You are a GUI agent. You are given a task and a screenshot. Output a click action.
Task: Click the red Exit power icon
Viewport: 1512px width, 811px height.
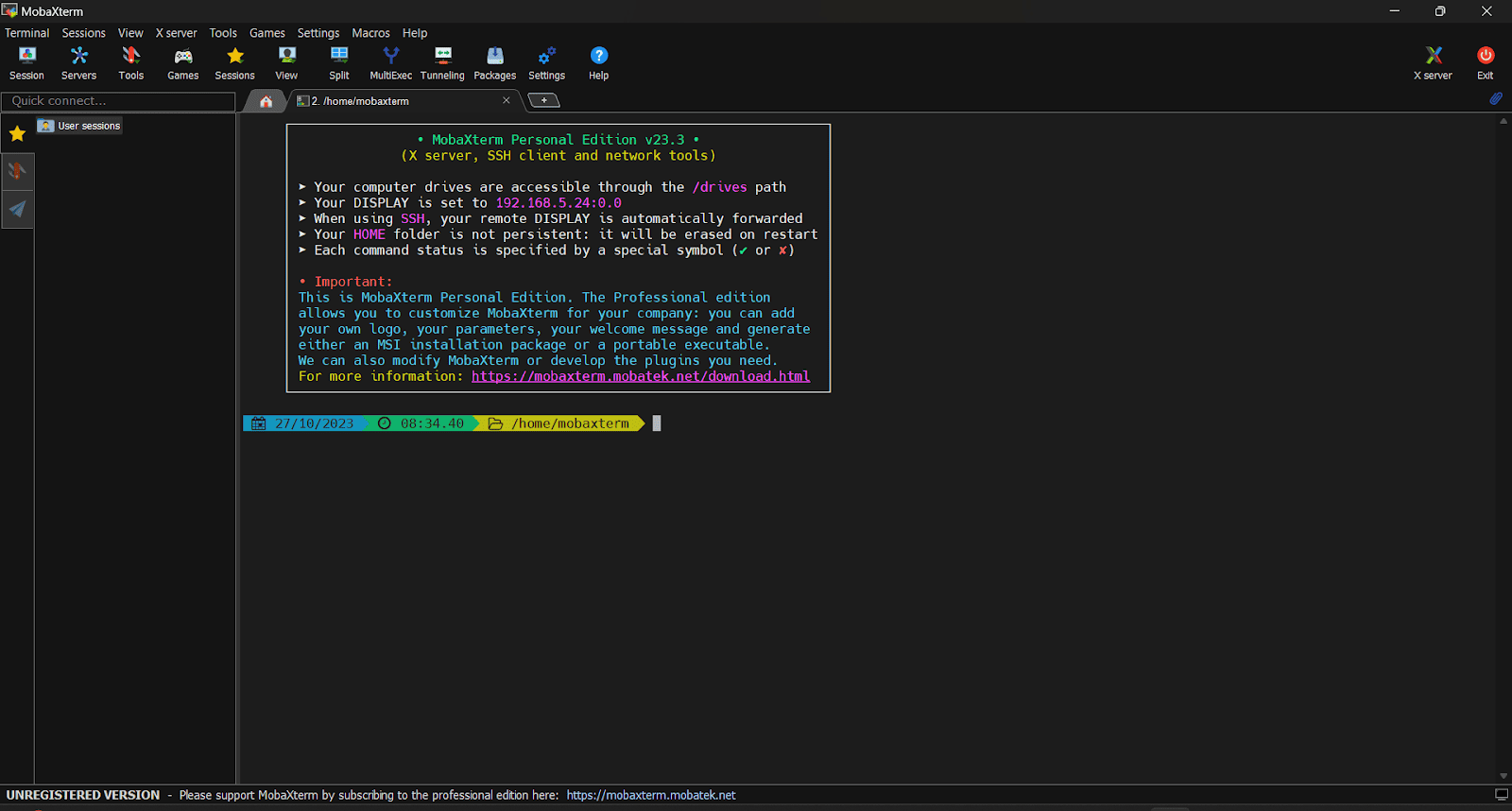click(x=1486, y=63)
